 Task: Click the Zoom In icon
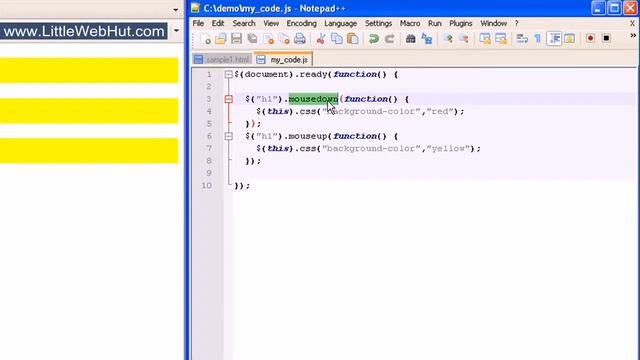coord(448,39)
